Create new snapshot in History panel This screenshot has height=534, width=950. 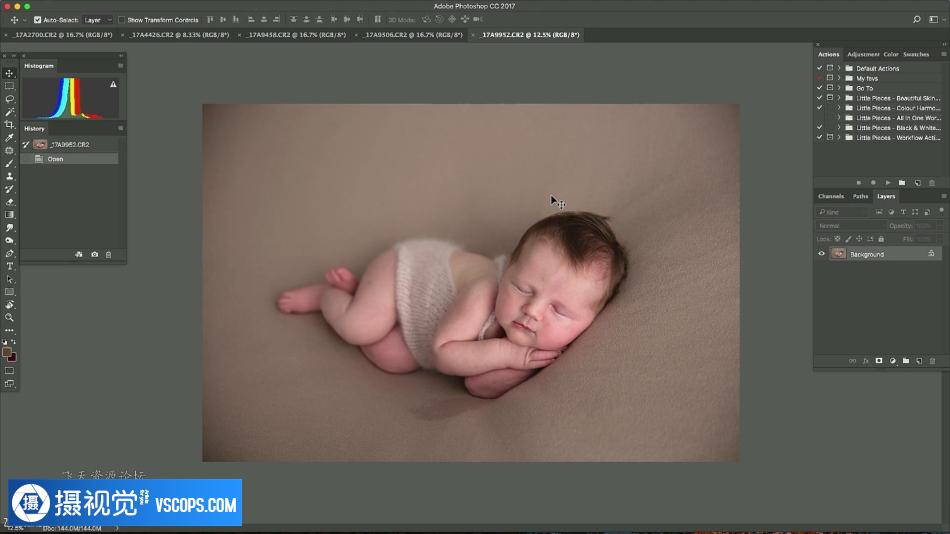click(x=95, y=255)
